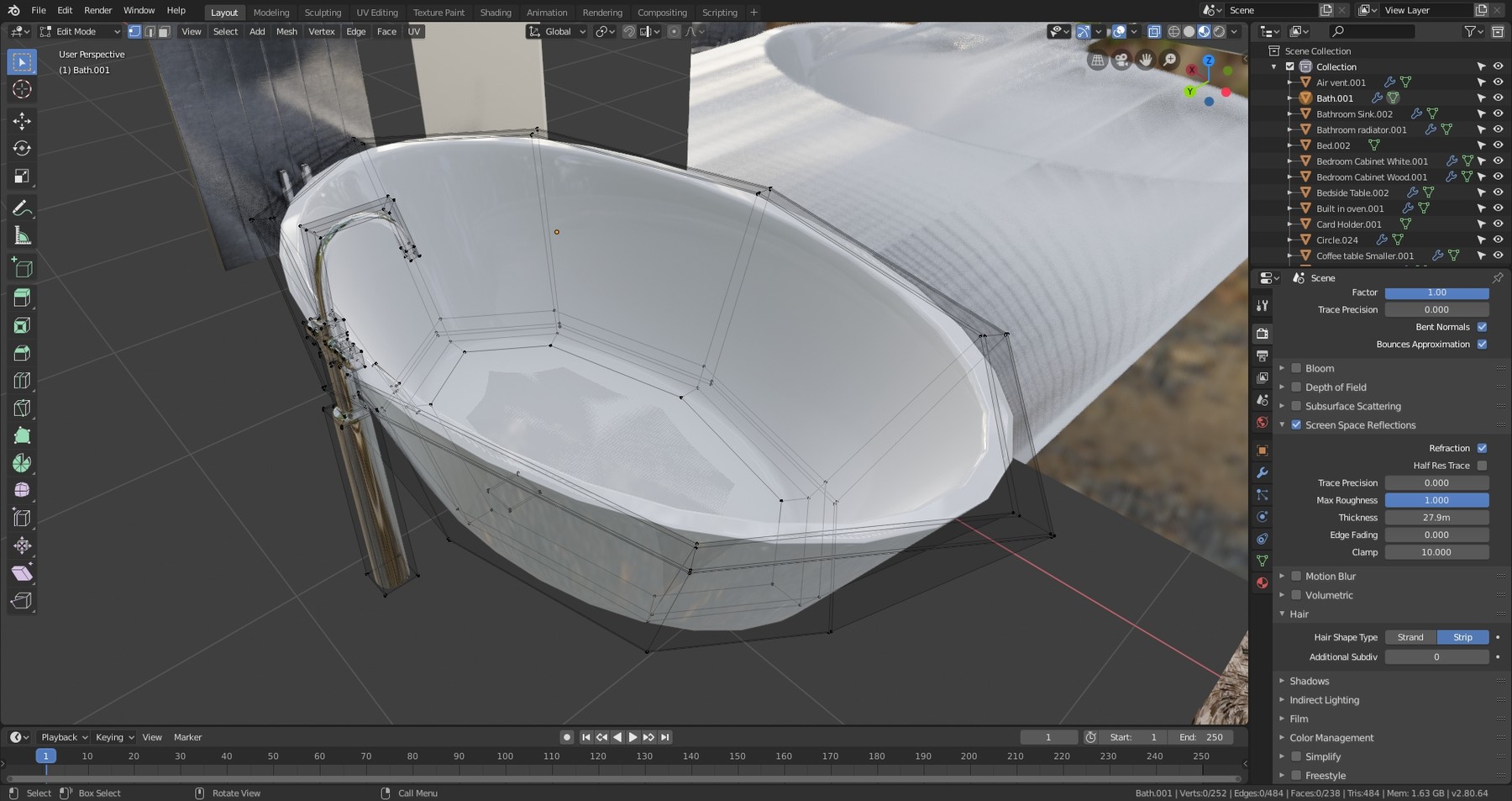Toggle camera view in the viewport
Image resolution: width=1512 pixels, height=801 pixels.
(1121, 60)
